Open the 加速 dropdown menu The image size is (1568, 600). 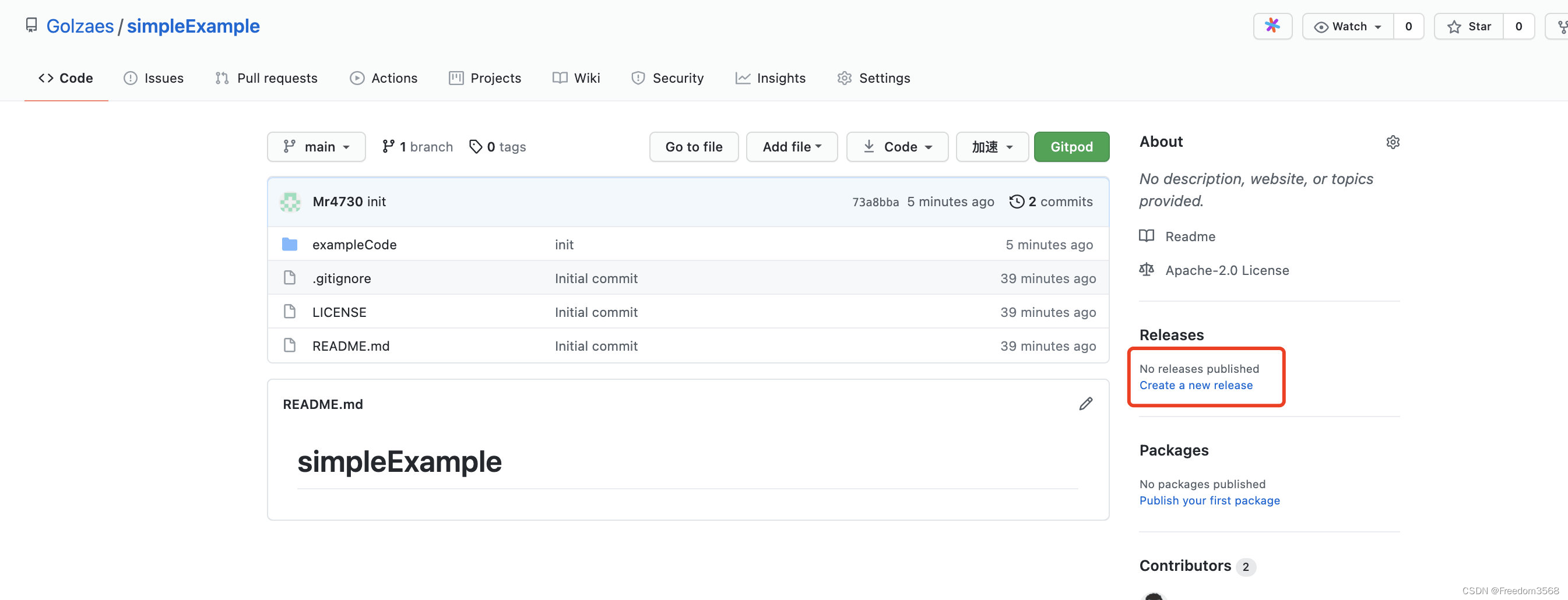coord(992,147)
